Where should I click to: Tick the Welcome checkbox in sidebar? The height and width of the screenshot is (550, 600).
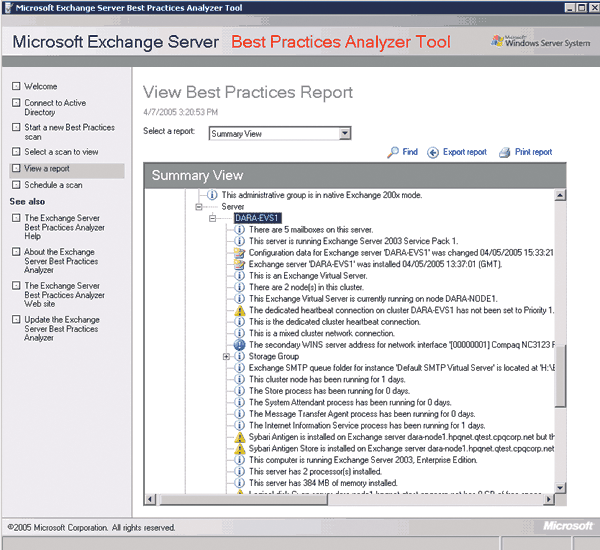(16, 87)
